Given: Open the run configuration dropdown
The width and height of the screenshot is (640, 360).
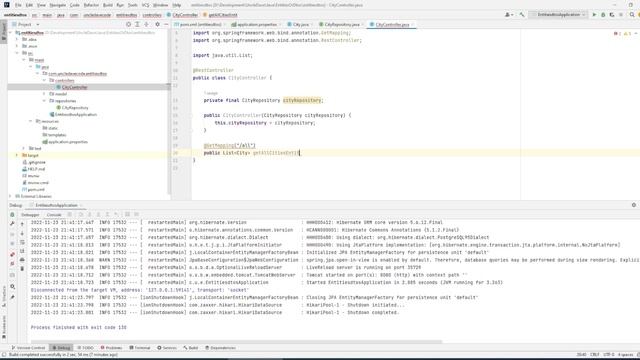Looking at the screenshot, I should click(x=558, y=15).
